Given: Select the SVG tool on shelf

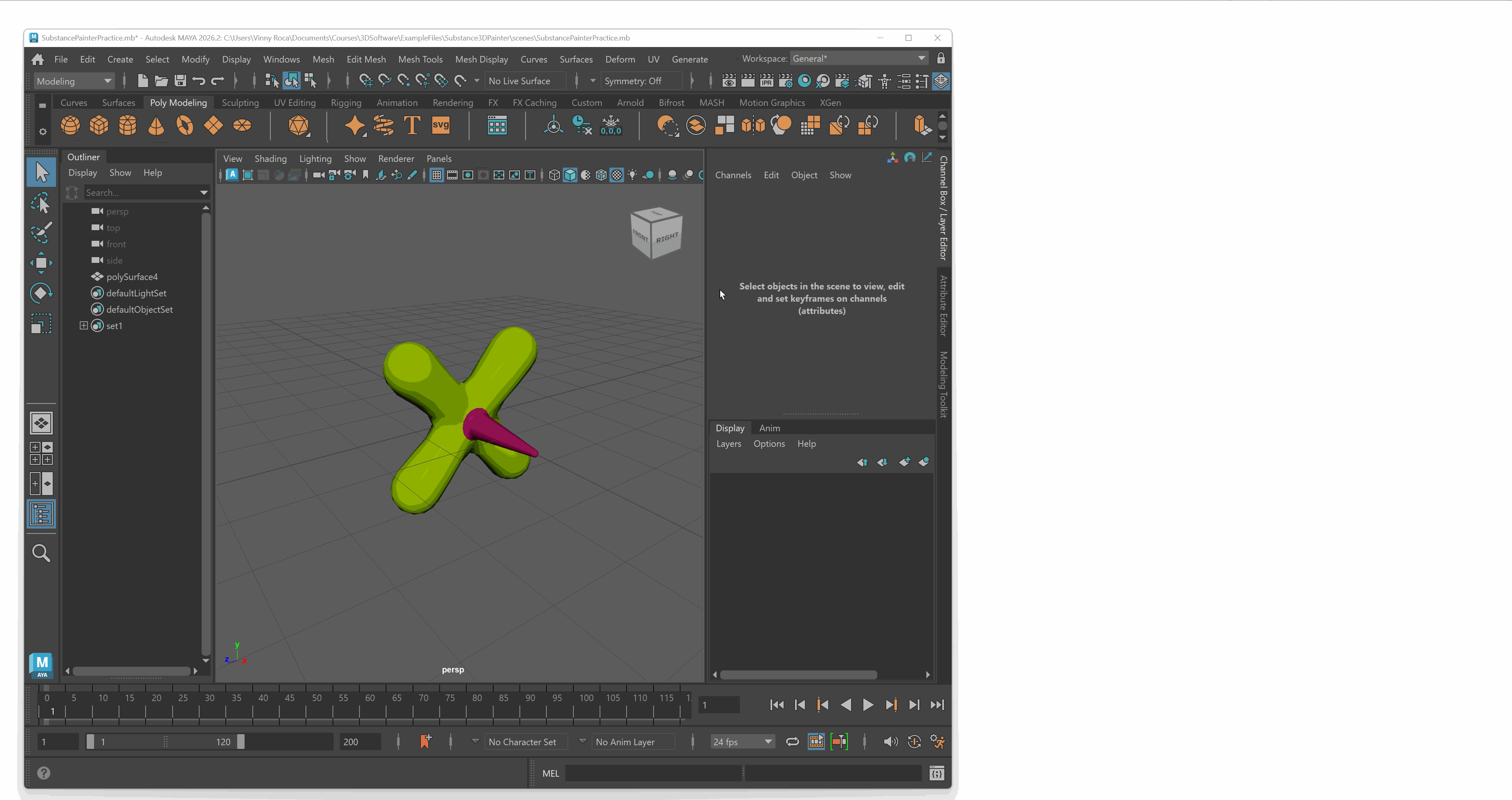Looking at the screenshot, I should tap(440, 125).
